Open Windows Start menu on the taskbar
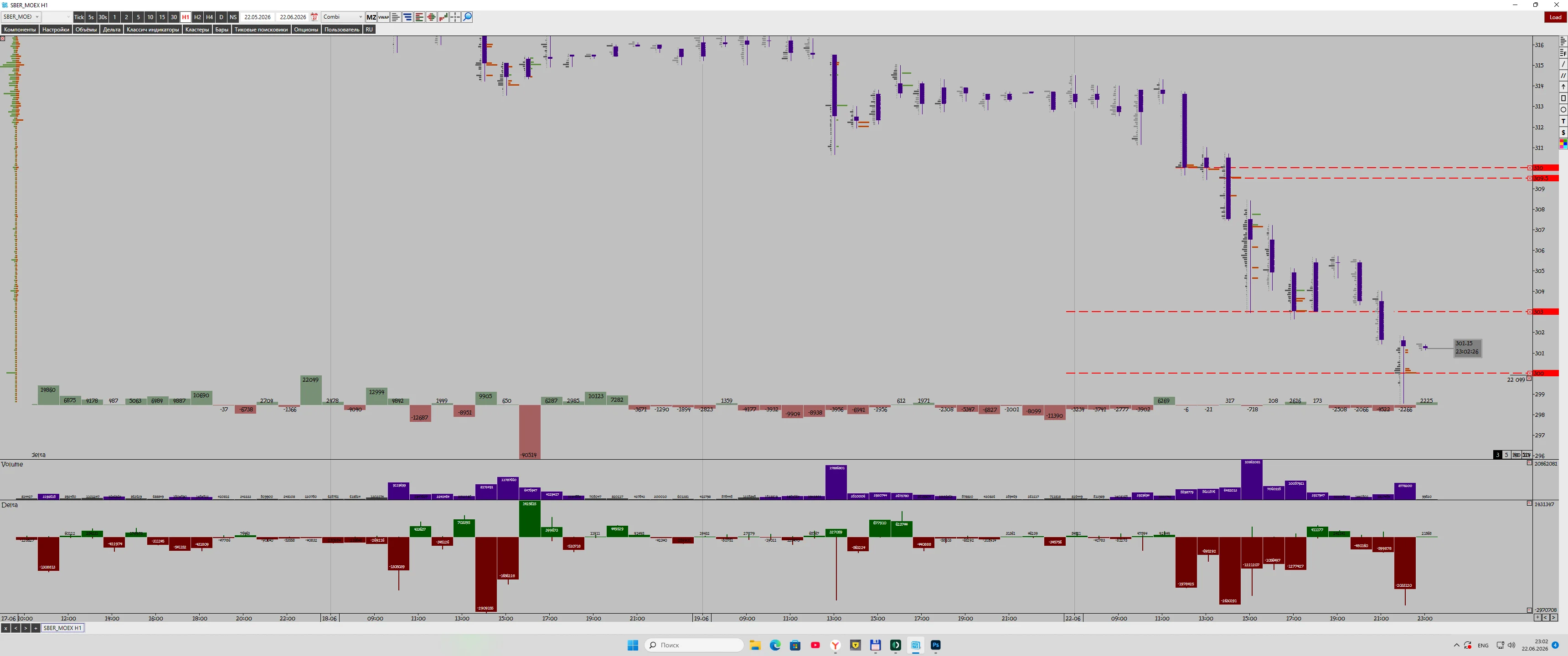Viewport: 1568px width, 656px height. (632, 645)
